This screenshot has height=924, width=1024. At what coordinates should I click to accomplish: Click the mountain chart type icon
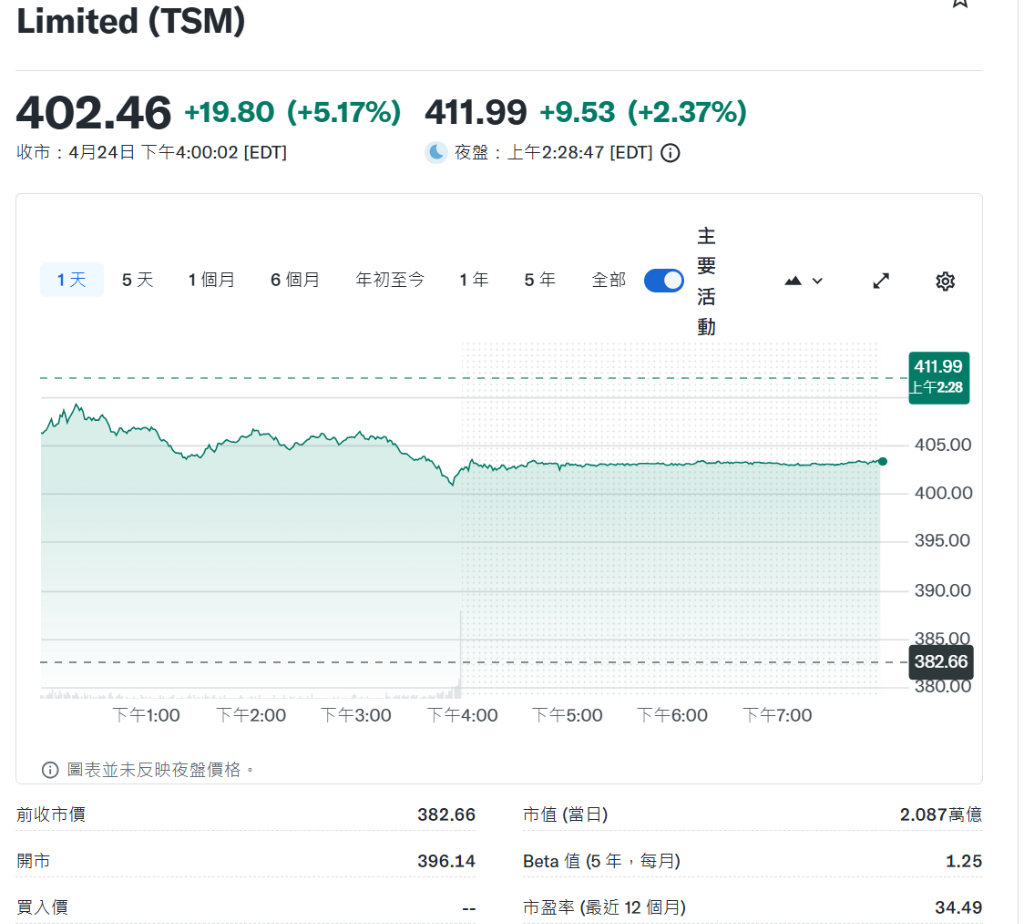[793, 281]
